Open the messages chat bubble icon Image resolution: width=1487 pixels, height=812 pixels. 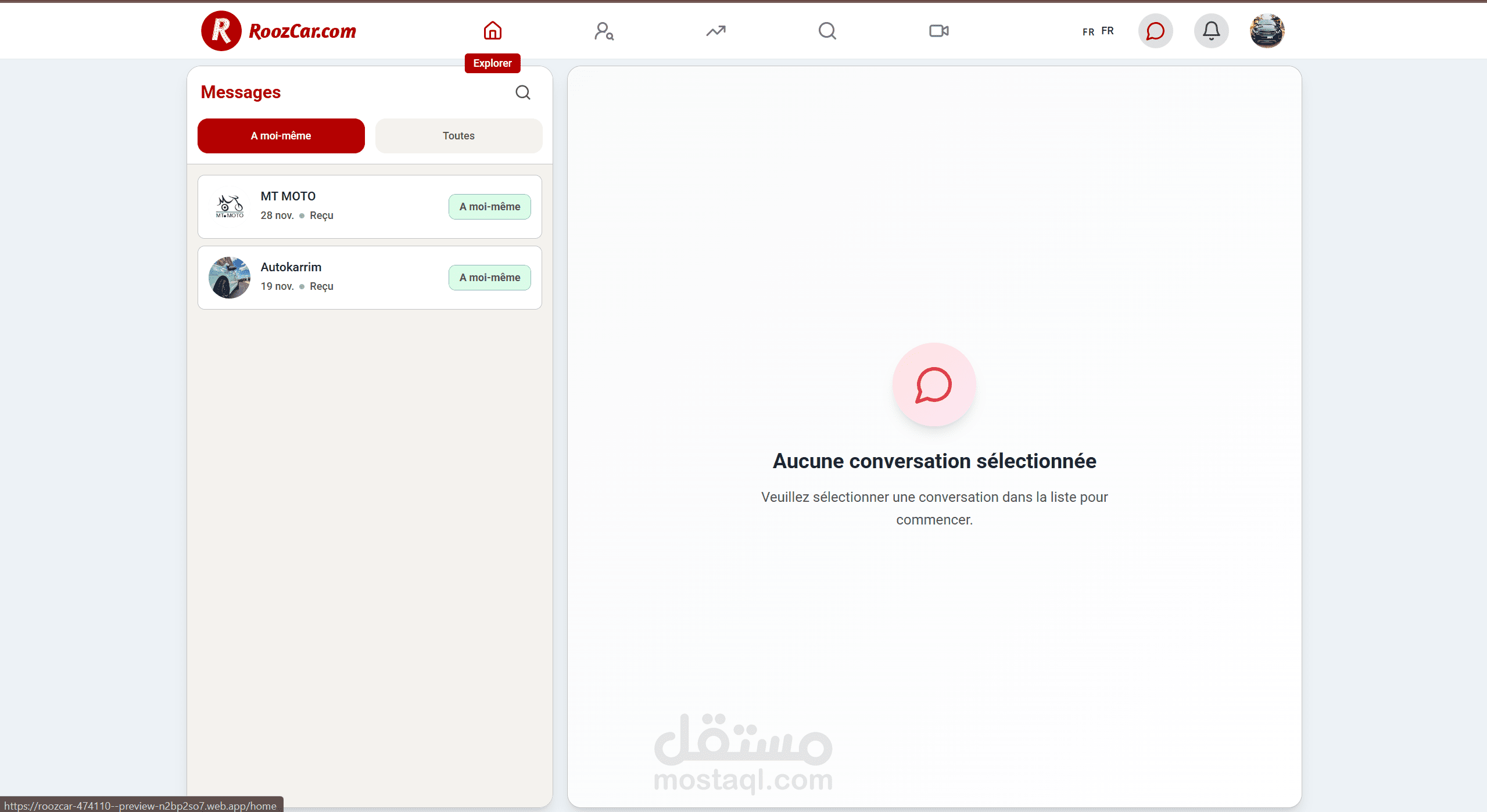point(1155,31)
